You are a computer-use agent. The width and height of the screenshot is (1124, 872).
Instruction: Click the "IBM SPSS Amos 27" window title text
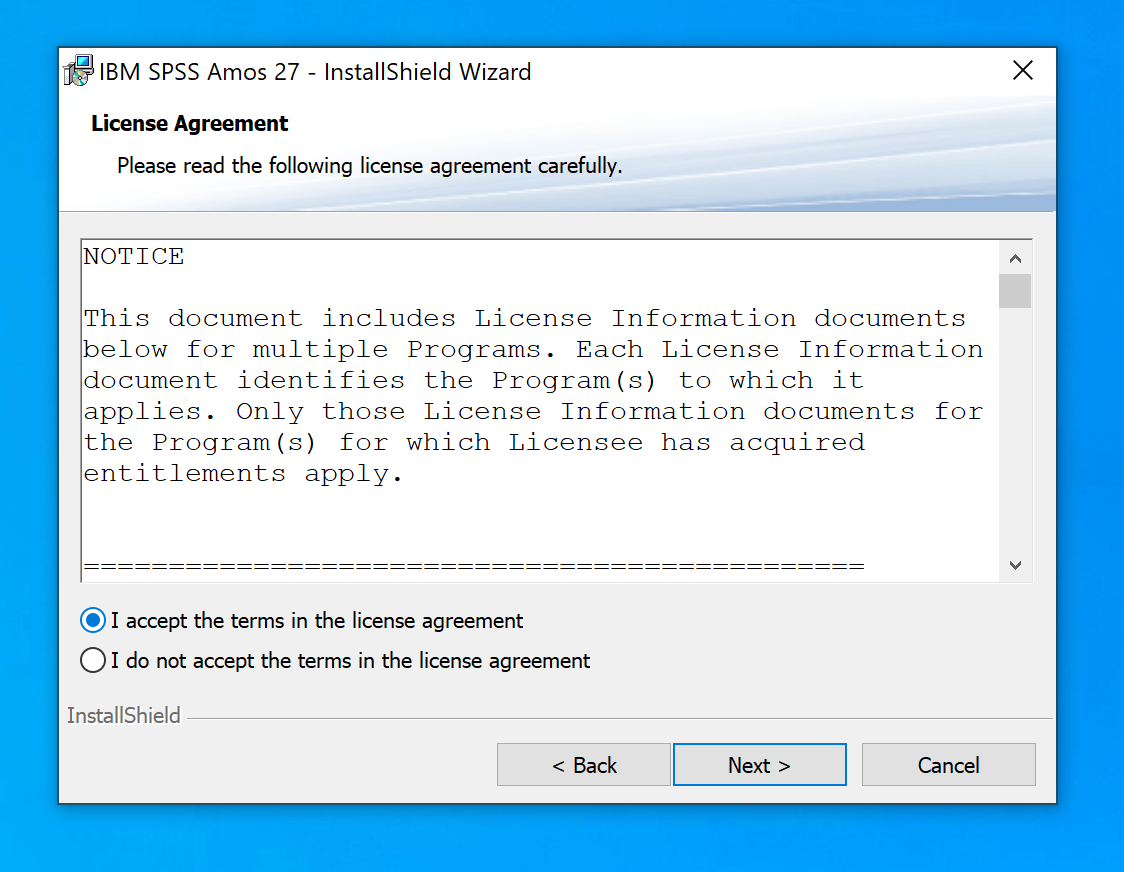coord(315,72)
